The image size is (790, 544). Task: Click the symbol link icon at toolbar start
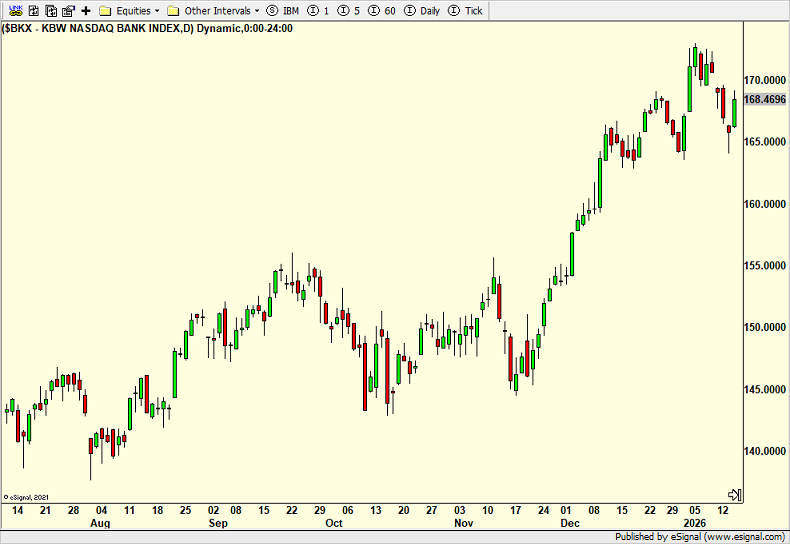pos(13,10)
